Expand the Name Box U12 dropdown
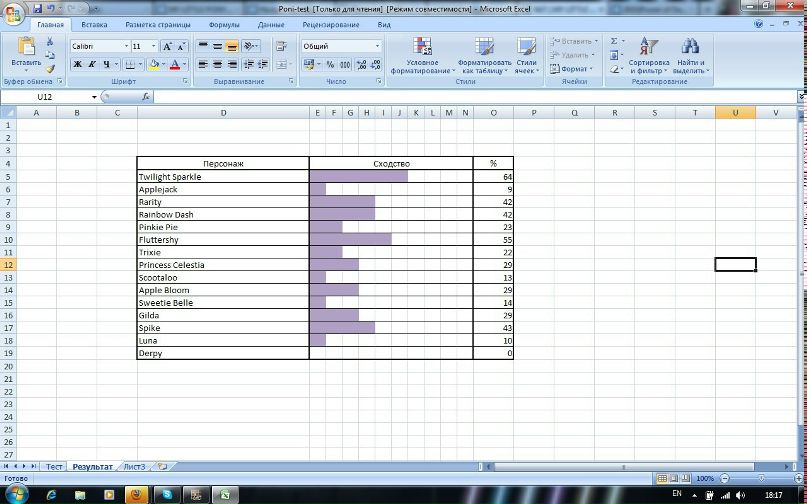This screenshot has height=504, width=807. pos(94,97)
